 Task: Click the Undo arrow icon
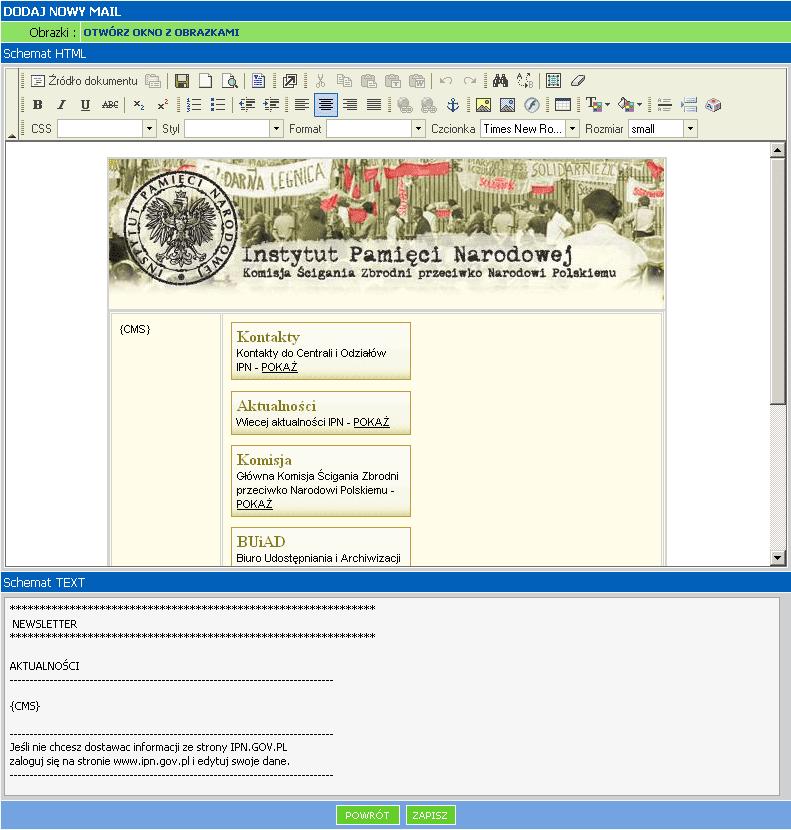click(x=446, y=81)
